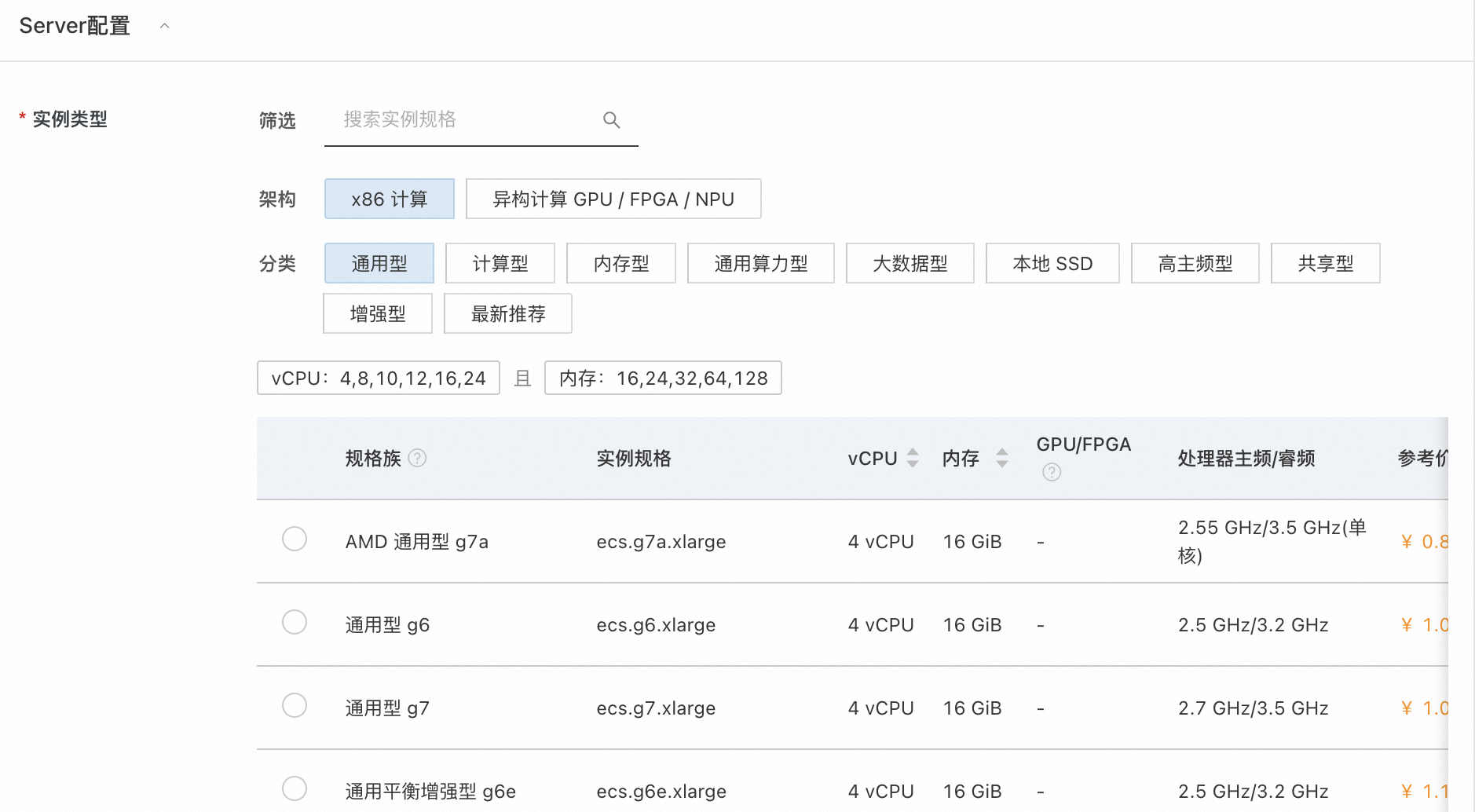This screenshot has height=812, width=1475.
Task: Focus the 搜索实例规格 search field
Action: [481, 120]
